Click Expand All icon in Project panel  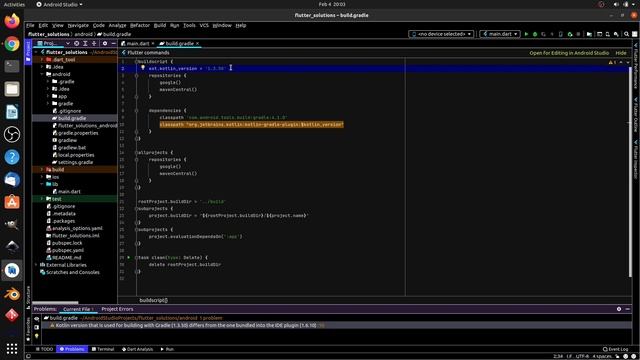pos(85,43)
